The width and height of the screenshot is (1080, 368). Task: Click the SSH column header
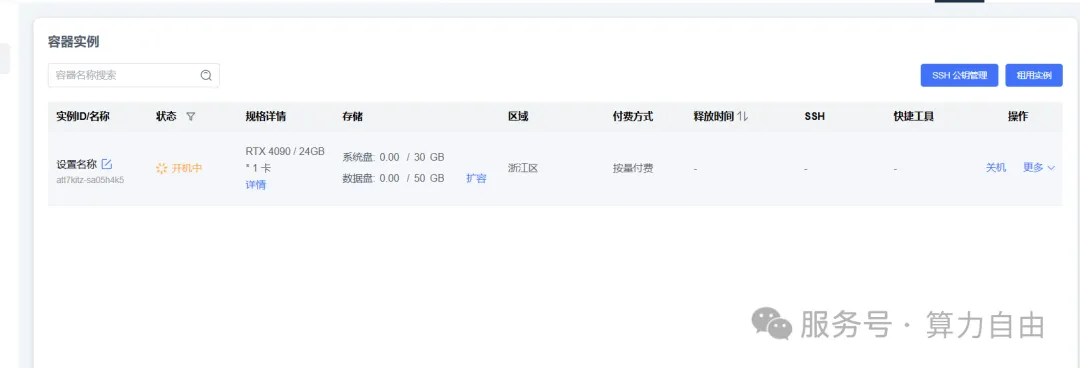(x=814, y=117)
